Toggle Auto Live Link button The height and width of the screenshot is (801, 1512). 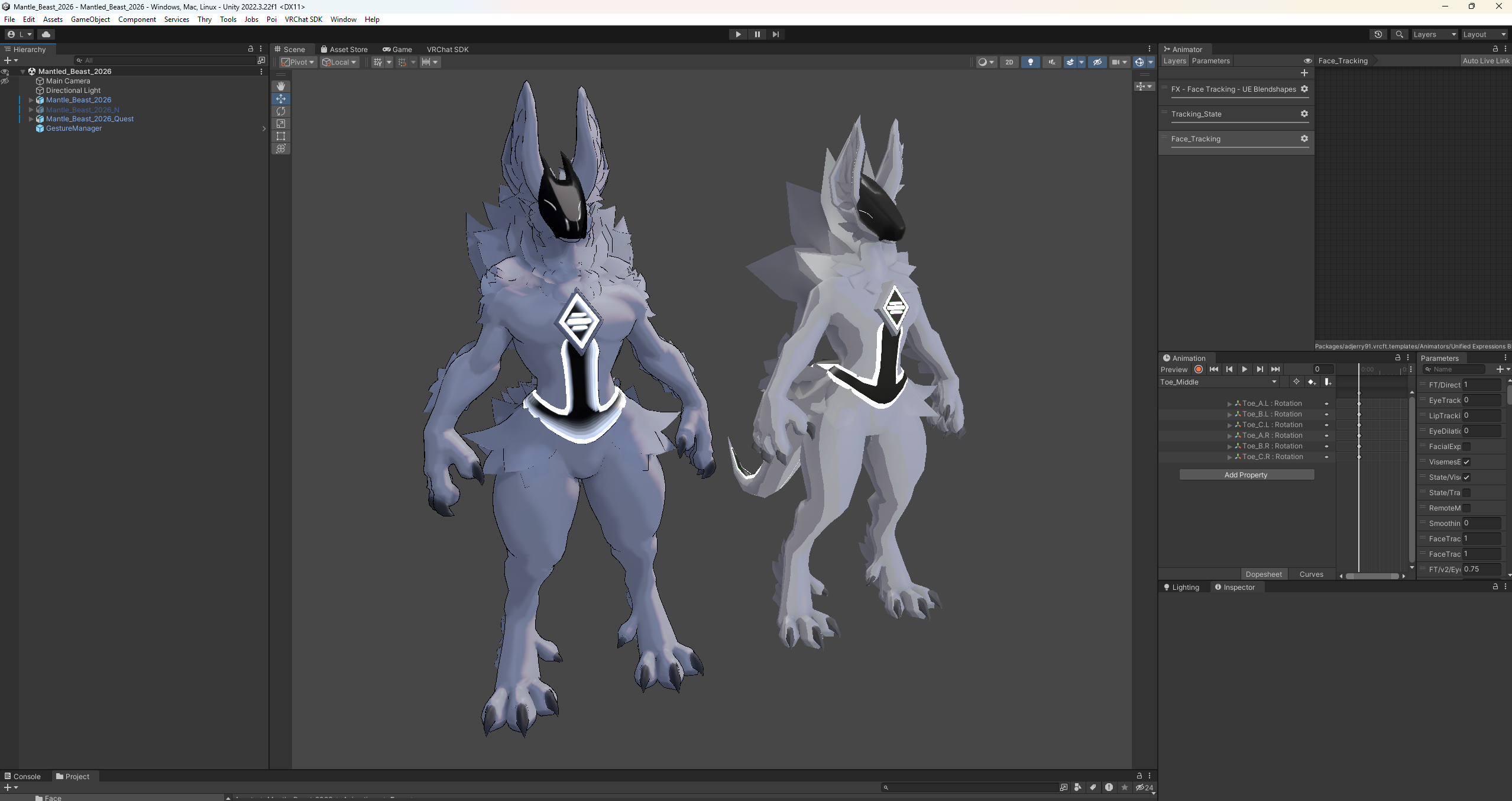point(1485,61)
